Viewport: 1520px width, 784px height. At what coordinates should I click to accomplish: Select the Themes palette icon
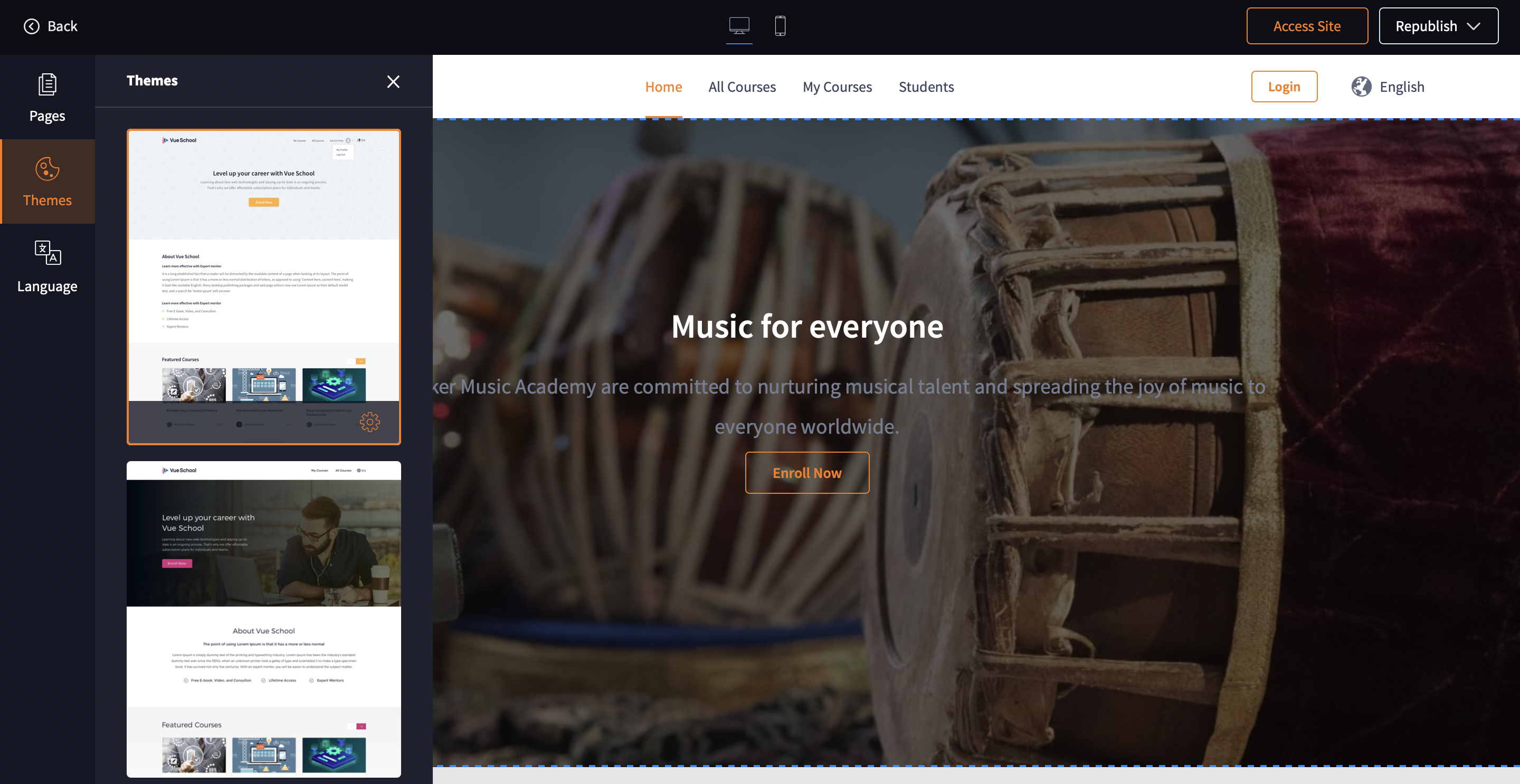[x=47, y=169]
